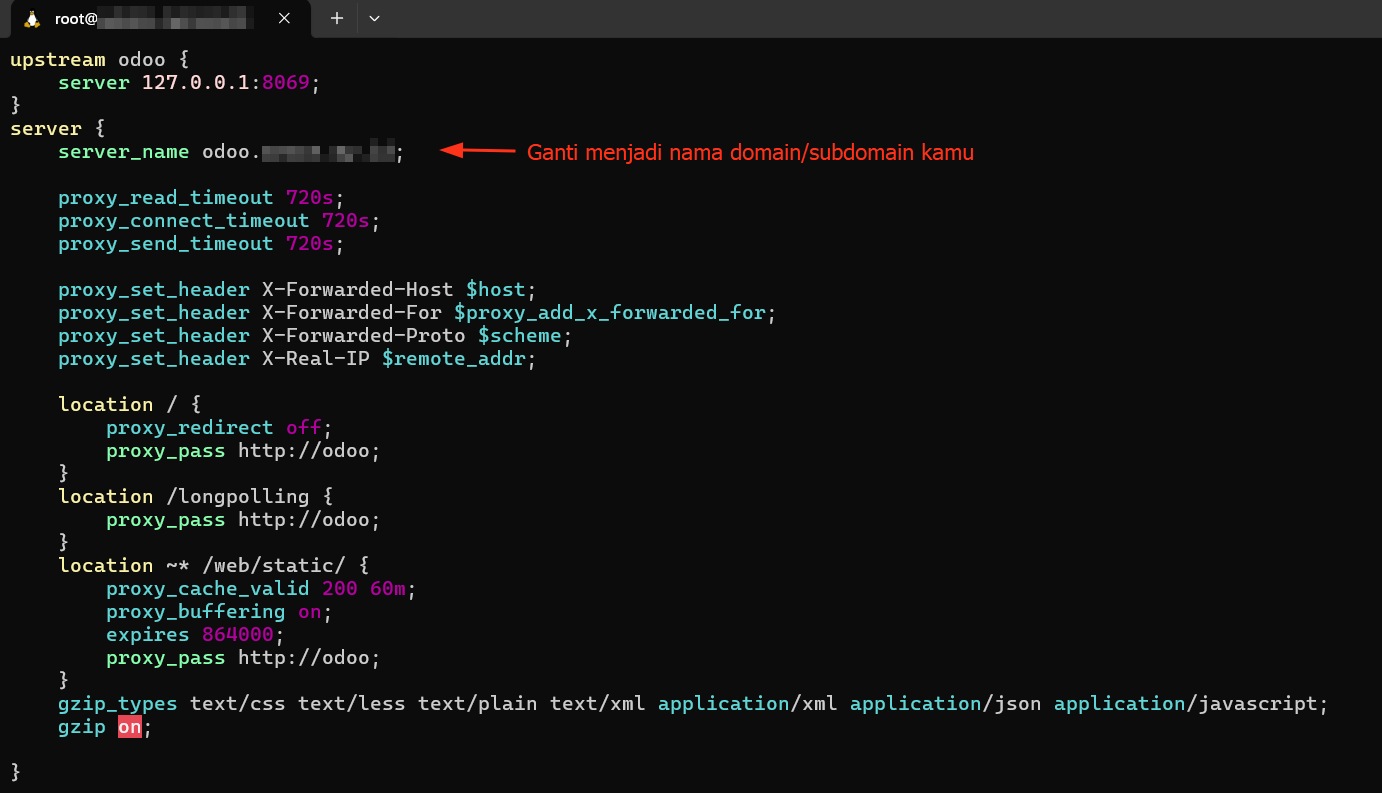Click the proxy_read_timeout 720s value

(310, 197)
